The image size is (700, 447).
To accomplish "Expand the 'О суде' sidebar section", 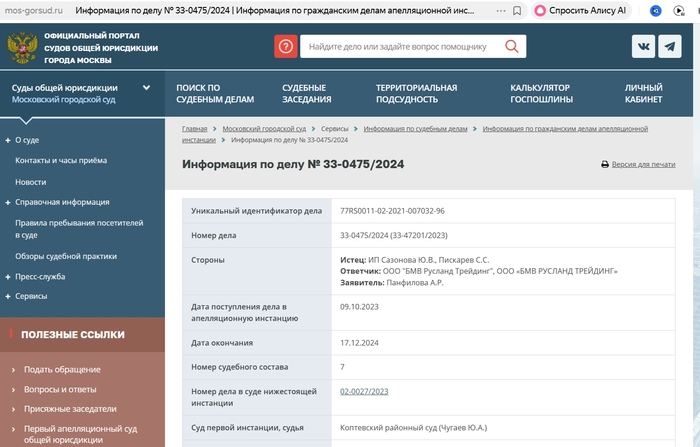I will (x=8, y=141).
